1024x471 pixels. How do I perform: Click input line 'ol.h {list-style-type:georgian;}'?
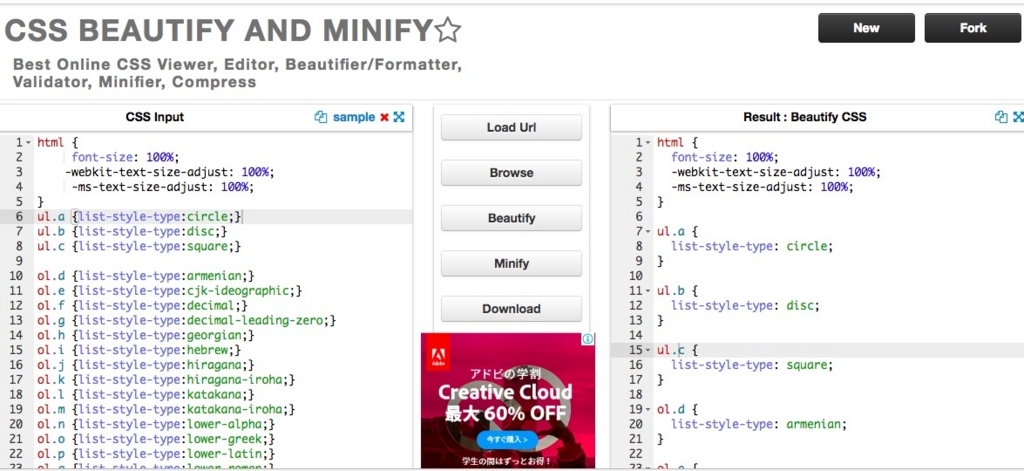tap(146, 335)
